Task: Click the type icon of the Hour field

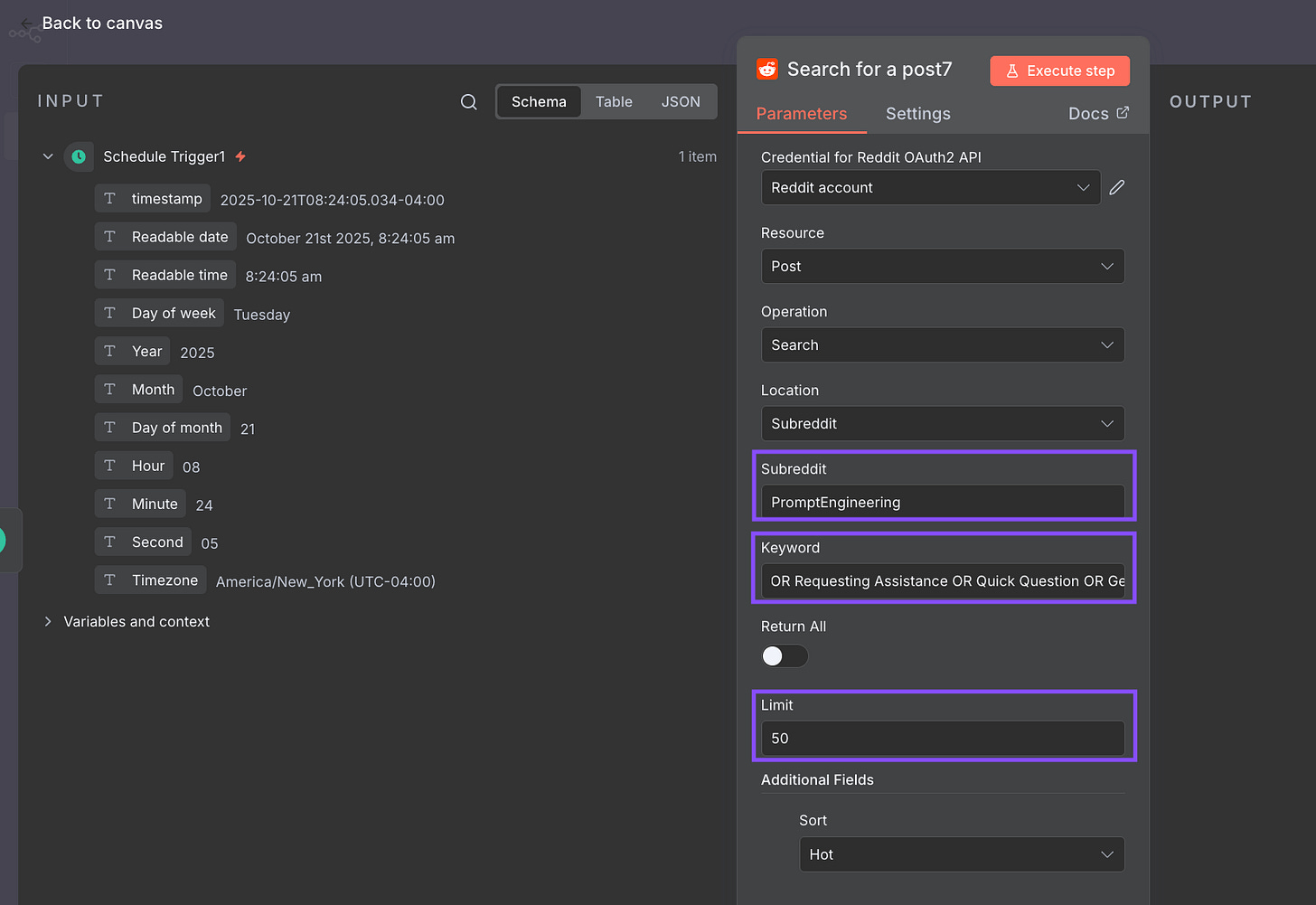Action: 110,466
